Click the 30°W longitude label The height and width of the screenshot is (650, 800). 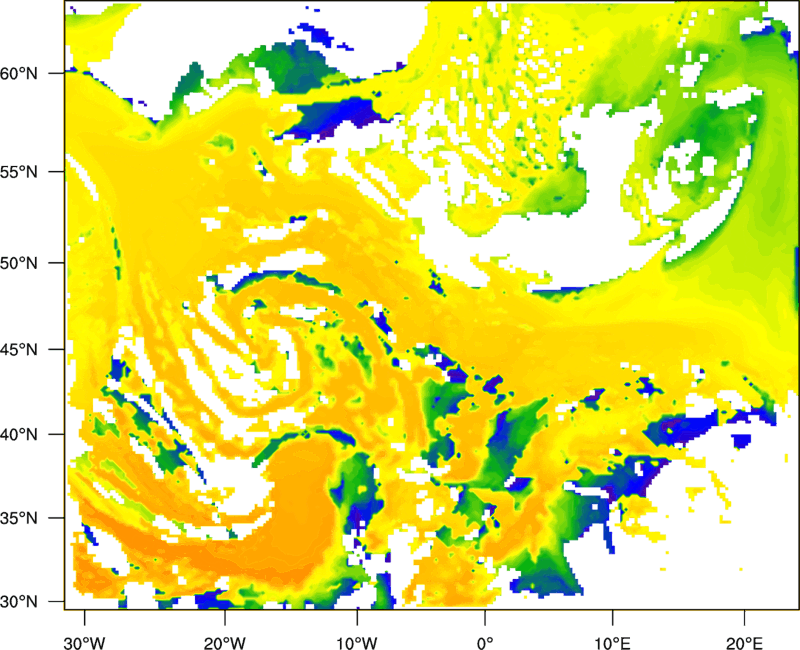[84, 643]
